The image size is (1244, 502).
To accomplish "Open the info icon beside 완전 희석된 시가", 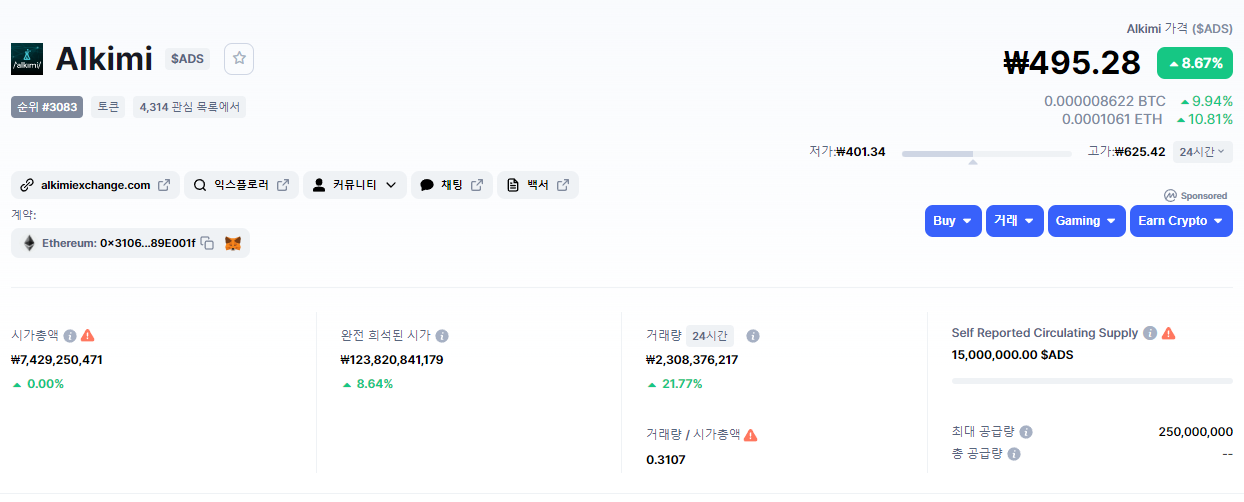I will pos(442,336).
